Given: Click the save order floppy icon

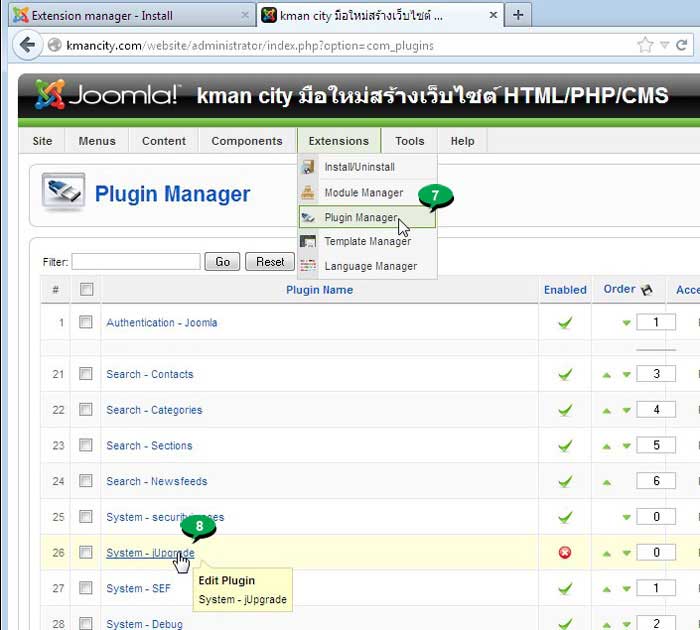Looking at the screenshot, I should coord(646,290).
